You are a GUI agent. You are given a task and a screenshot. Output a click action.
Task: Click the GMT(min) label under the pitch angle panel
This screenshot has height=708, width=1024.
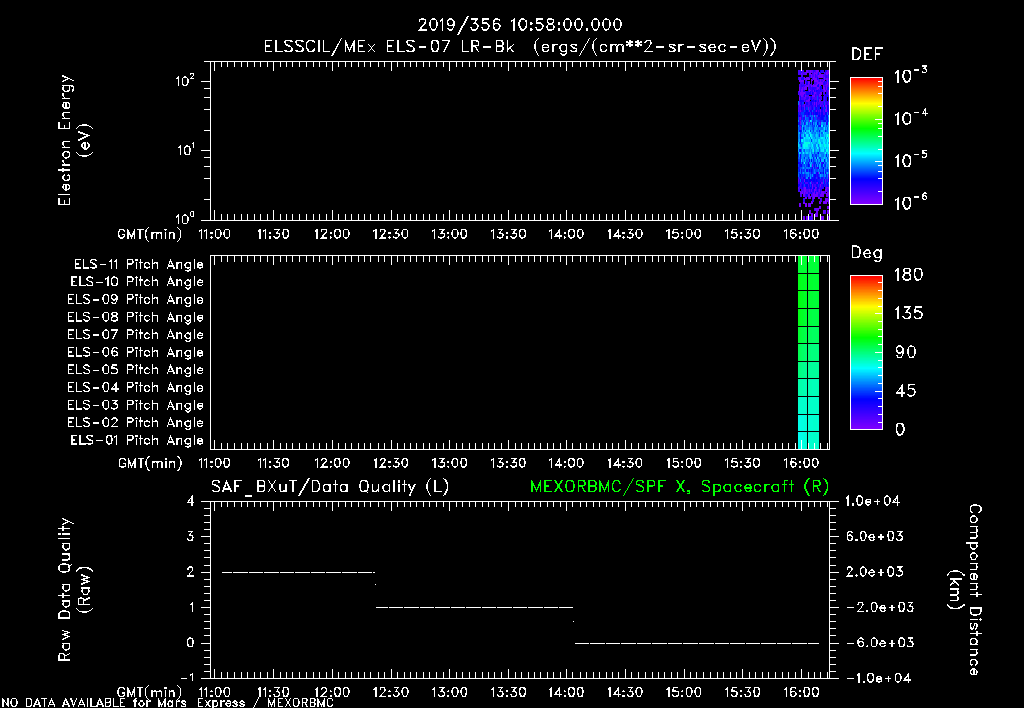click(x=150, y=464)
